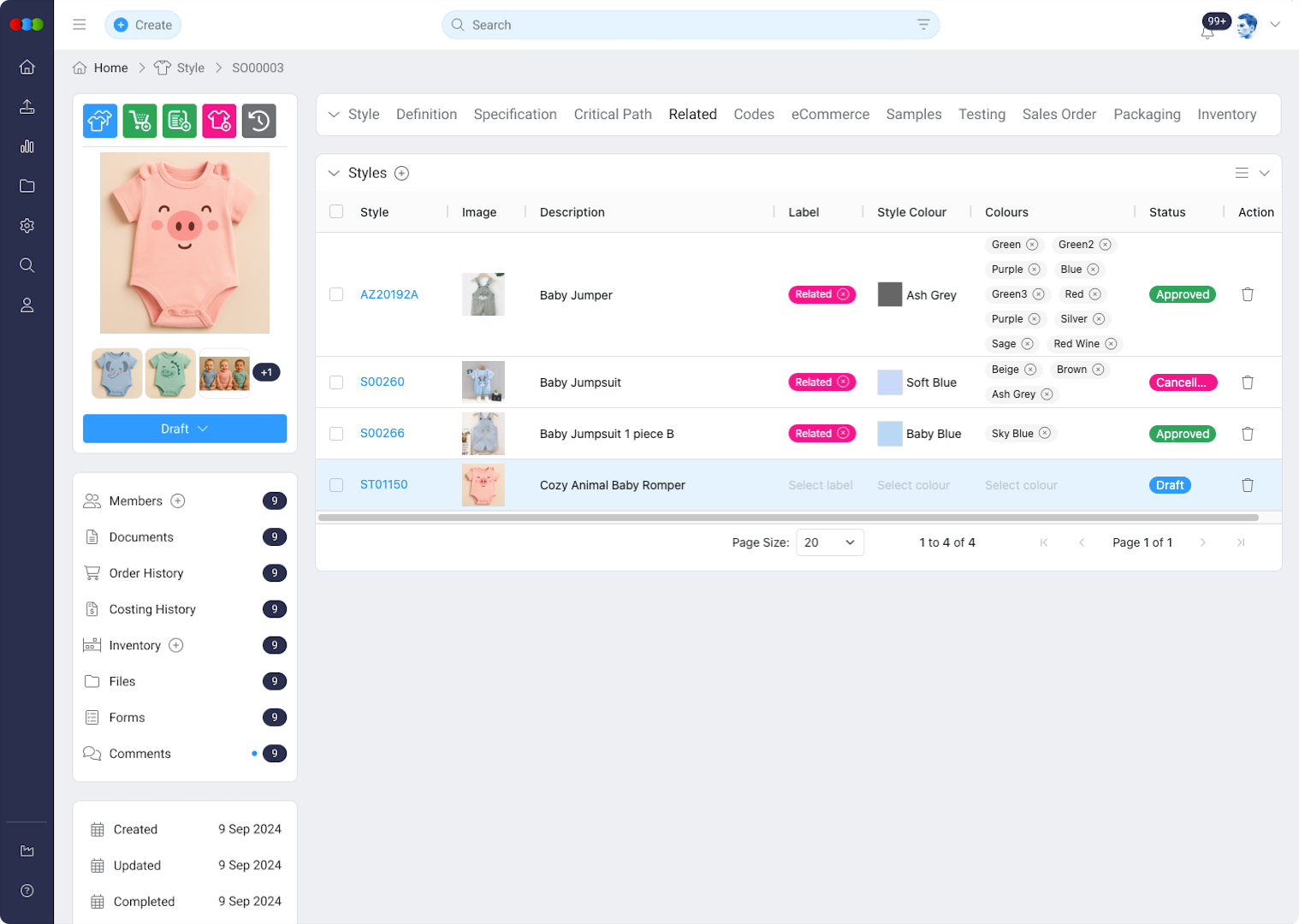Open the Page Size dropdown

829,542
